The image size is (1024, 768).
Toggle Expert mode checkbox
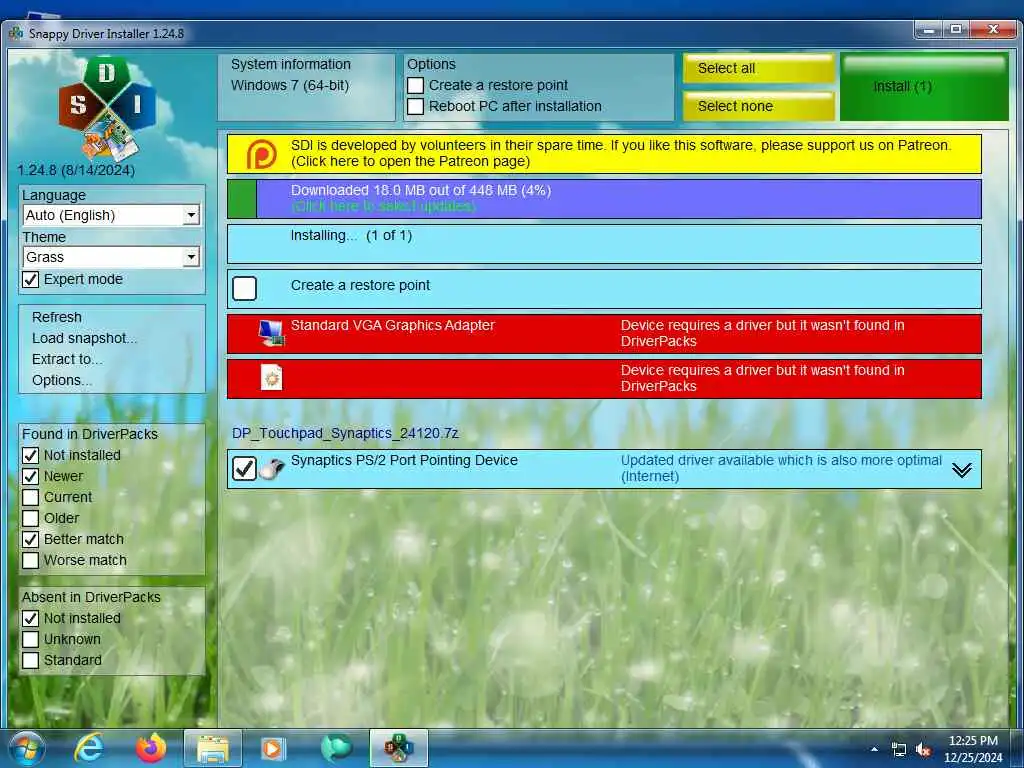(x=31, y=280)
